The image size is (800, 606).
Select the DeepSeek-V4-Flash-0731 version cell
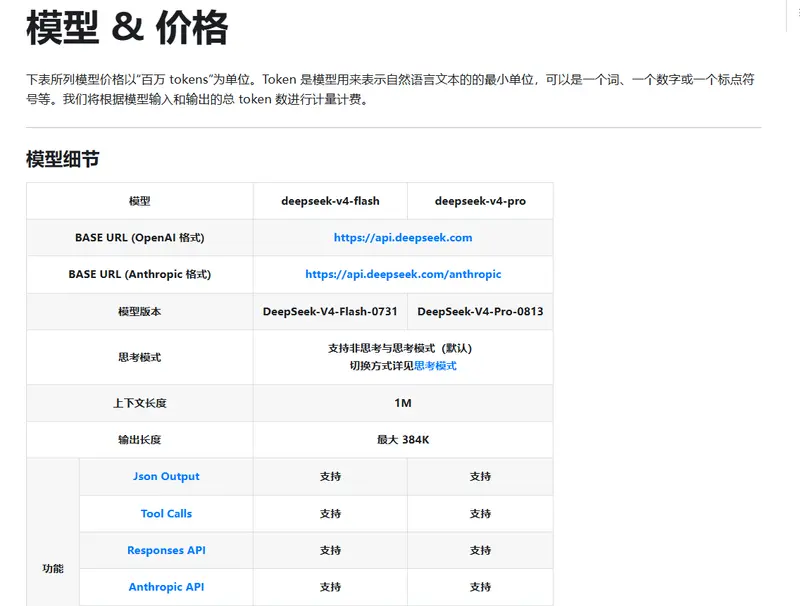(x=330, y=312)
